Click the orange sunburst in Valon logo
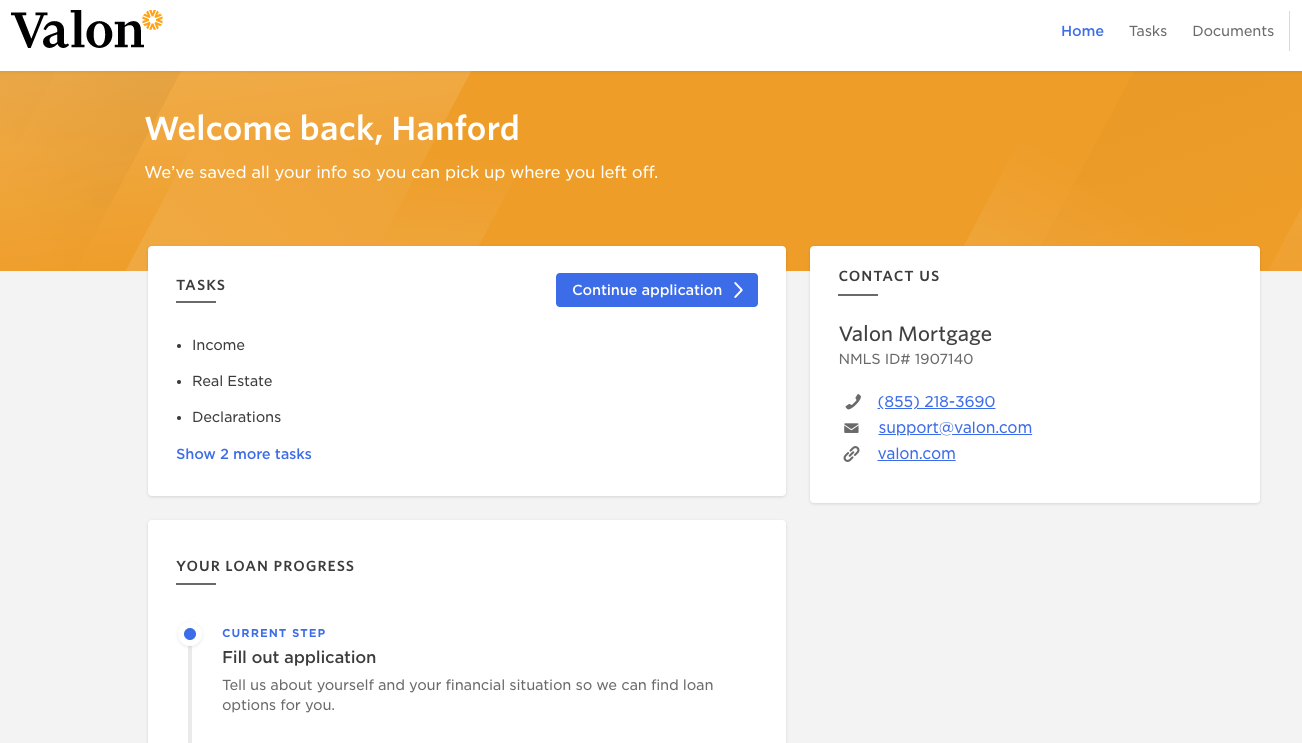1302x743 pixels. [152, 19]
